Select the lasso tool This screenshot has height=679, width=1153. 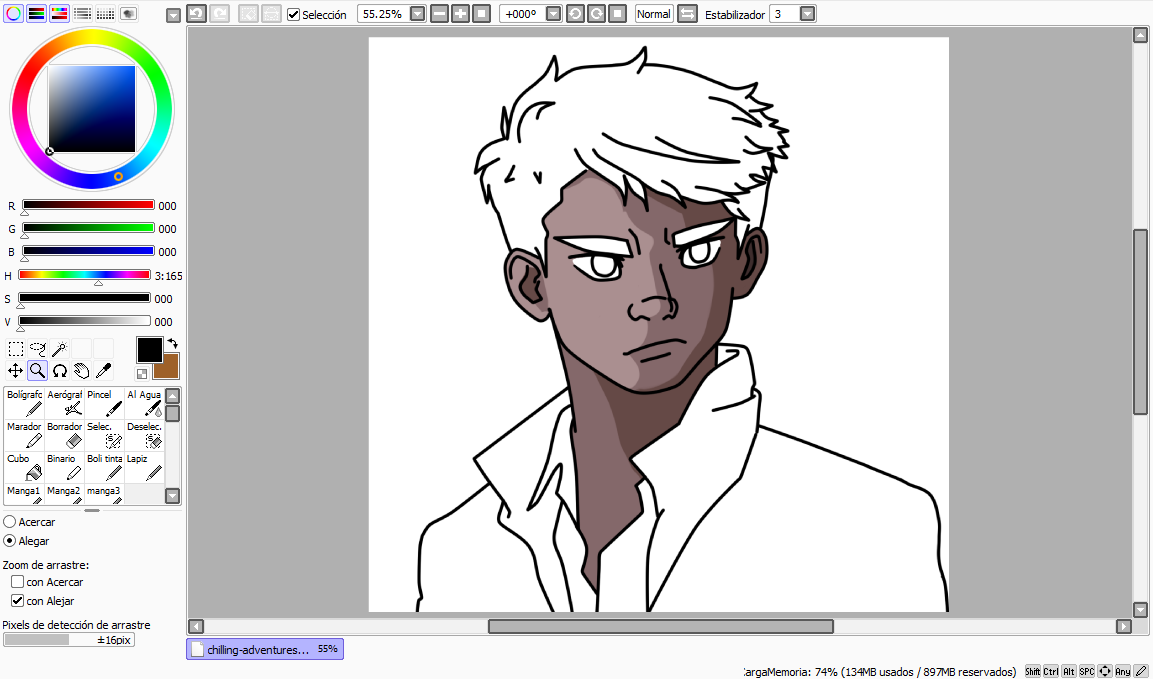point(38,349)
